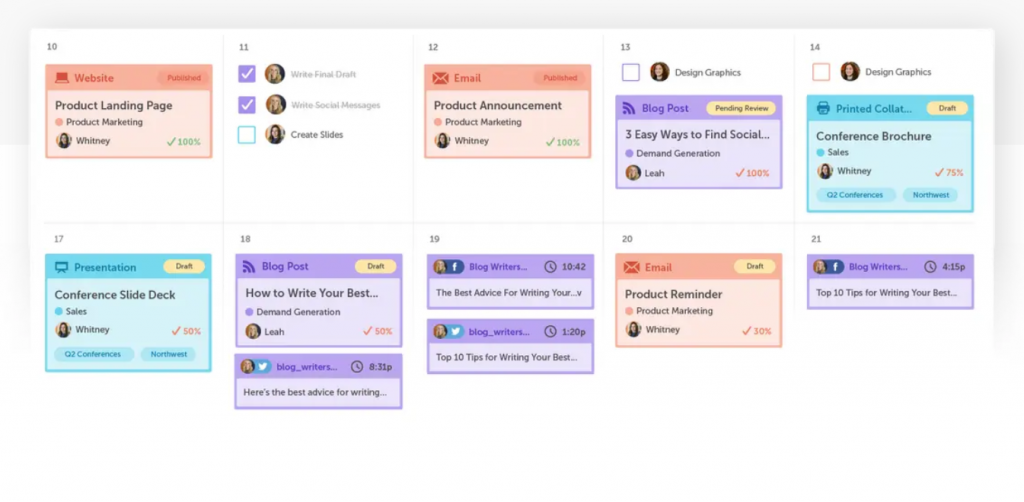Uncheck the Write Final Draft checkbox

point(247,74)
